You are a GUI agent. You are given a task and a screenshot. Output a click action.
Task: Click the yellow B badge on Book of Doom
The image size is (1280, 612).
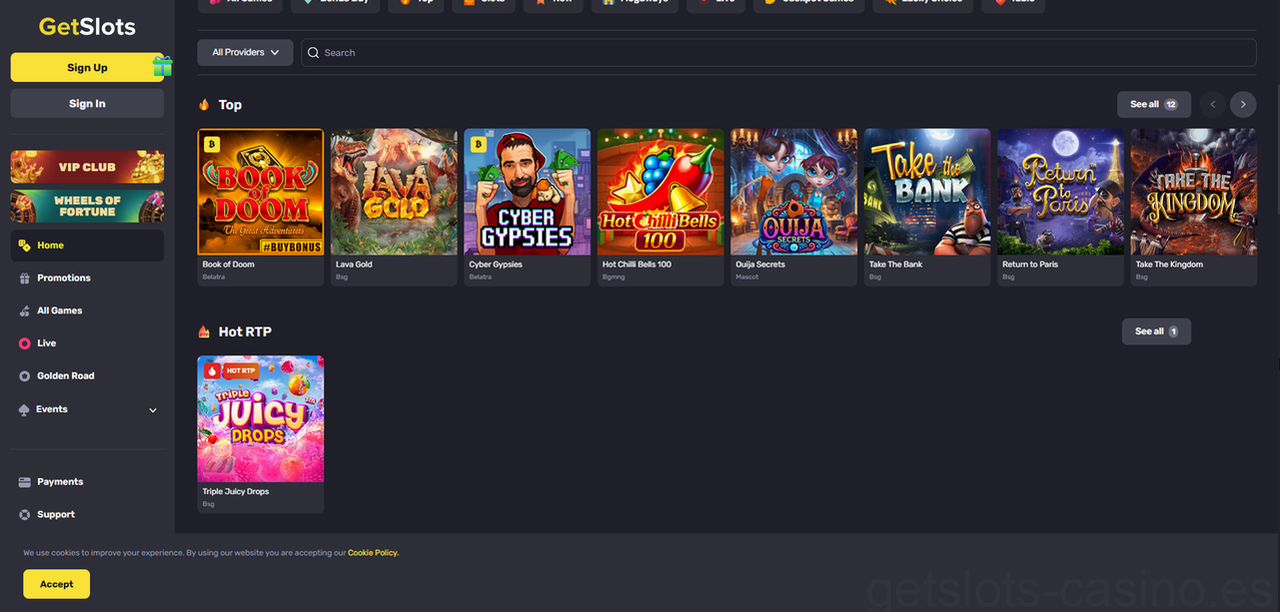tap(211, 144)
